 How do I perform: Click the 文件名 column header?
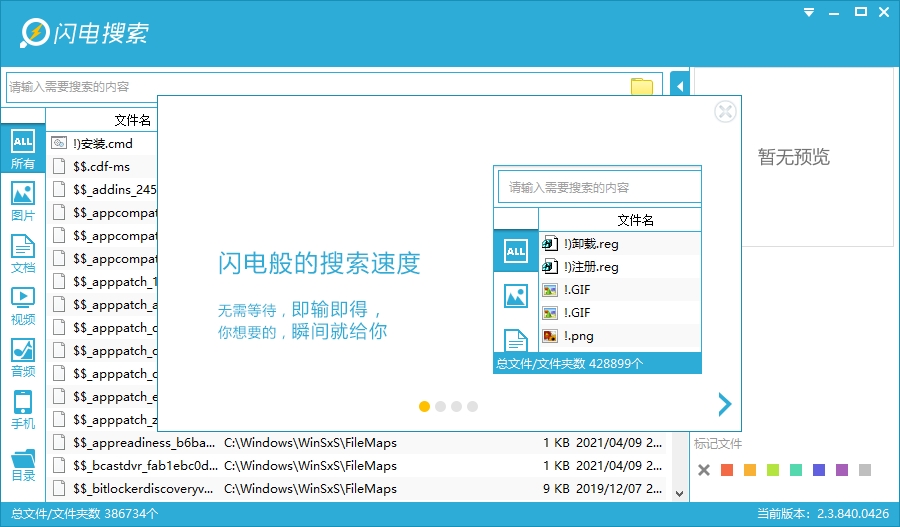pyautogui.click(x=133, y=120)
